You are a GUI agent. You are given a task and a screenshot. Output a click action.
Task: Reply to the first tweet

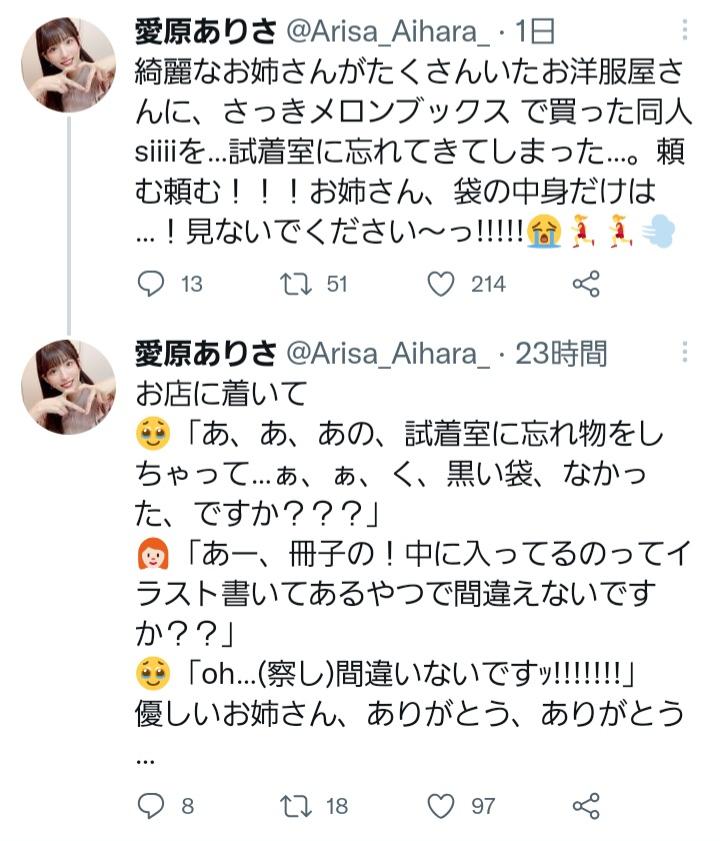(x=150, y=285)
